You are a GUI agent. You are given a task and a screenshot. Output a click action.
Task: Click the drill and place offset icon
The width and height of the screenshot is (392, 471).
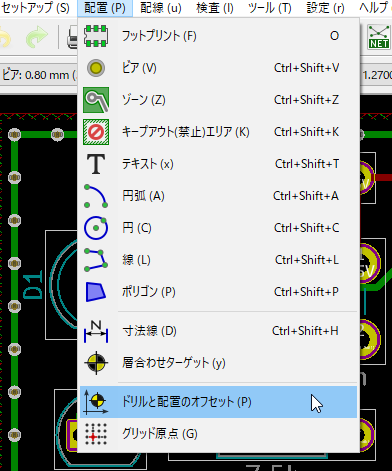95,402
